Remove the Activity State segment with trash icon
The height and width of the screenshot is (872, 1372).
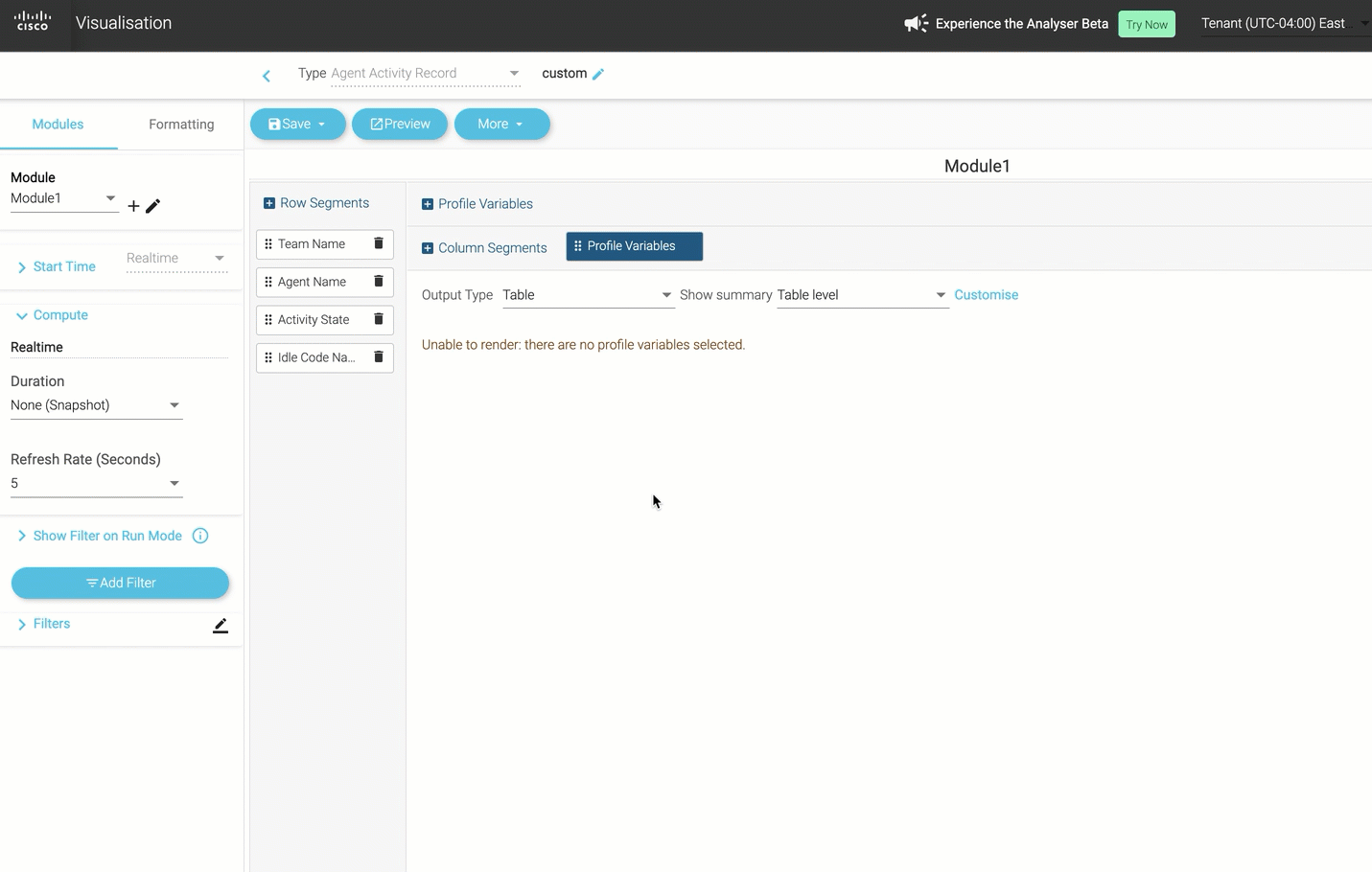click(x=379, y=319)
